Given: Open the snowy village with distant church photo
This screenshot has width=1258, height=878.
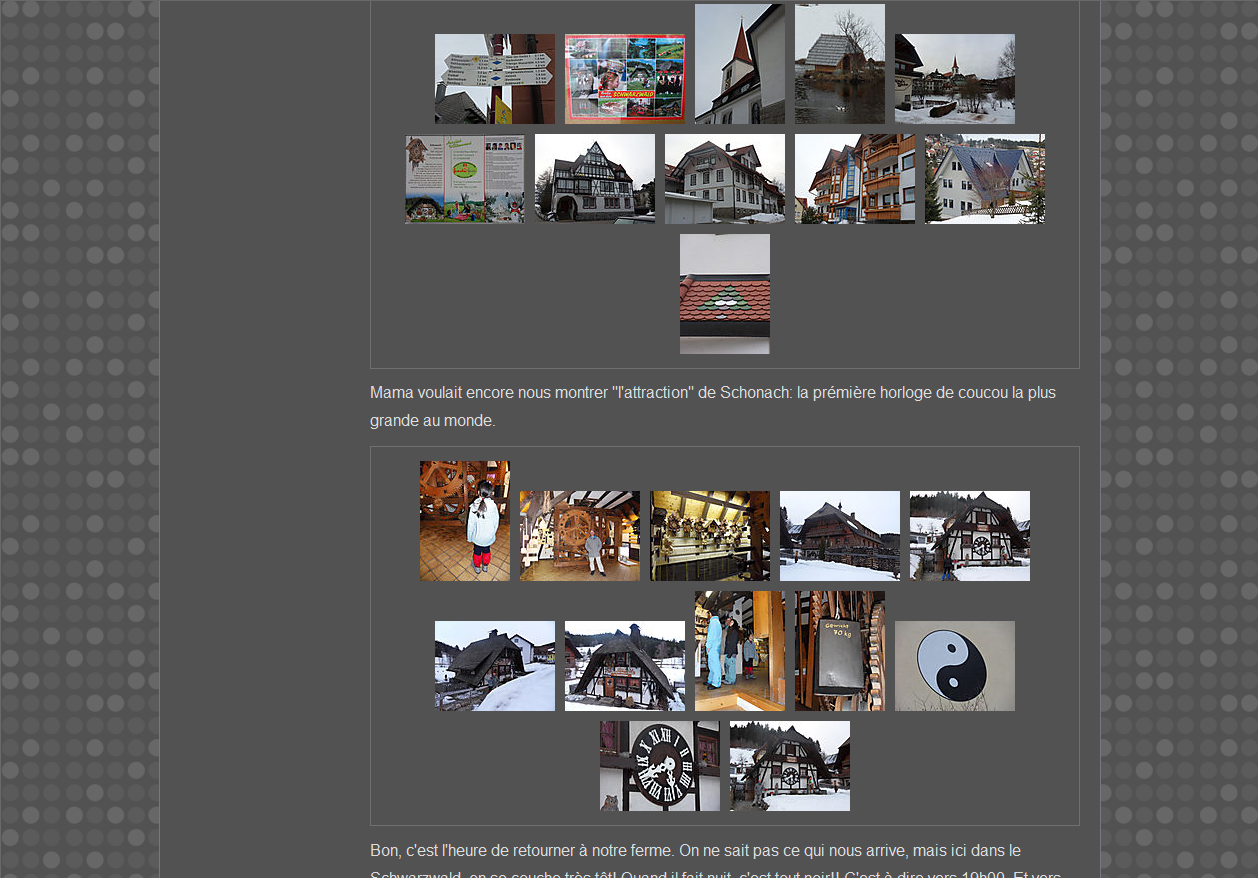Looking at the screenshot, I should pyautogui.click(x=954, y=79).
